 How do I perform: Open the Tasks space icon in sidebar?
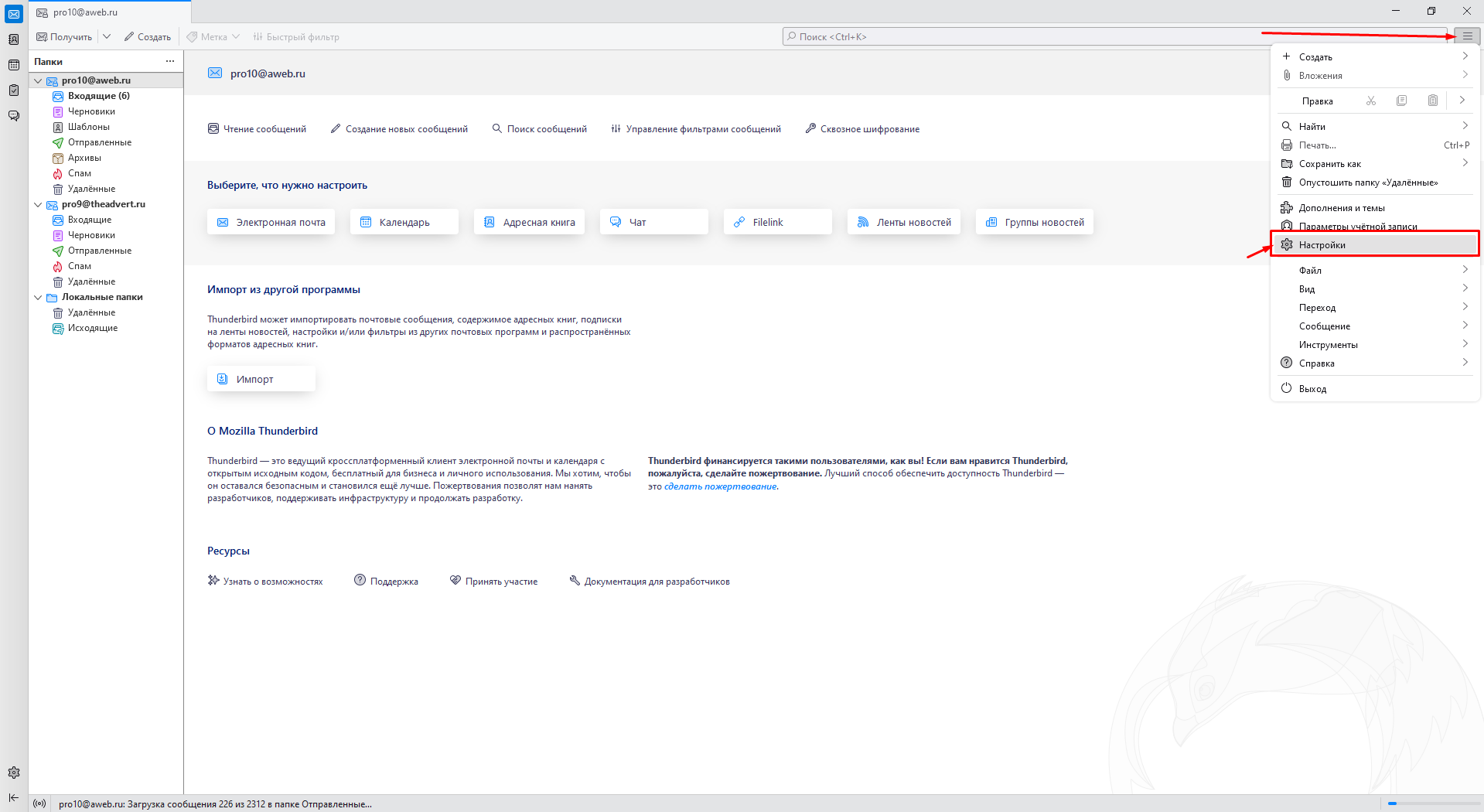pos(14,90)
